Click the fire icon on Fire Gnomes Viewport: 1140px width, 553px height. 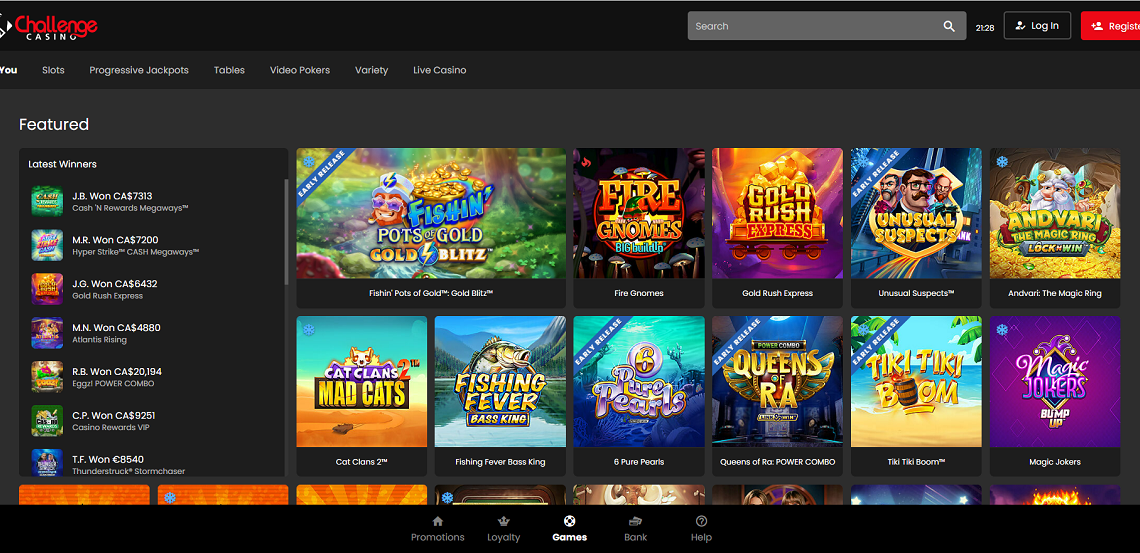(586, 162)
